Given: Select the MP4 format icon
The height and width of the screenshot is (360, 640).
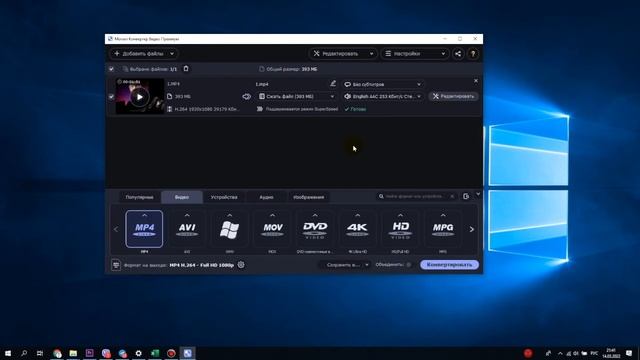Looking at the screenshot, I should coord(144,229).
